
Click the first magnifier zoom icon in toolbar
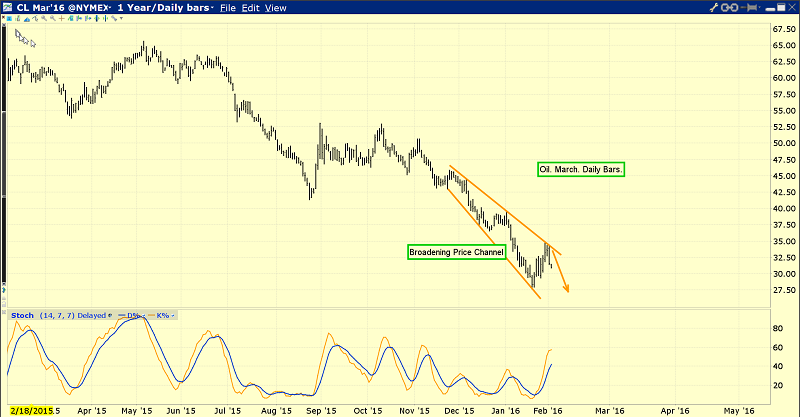pyautogui.click(x=44, y=18)
